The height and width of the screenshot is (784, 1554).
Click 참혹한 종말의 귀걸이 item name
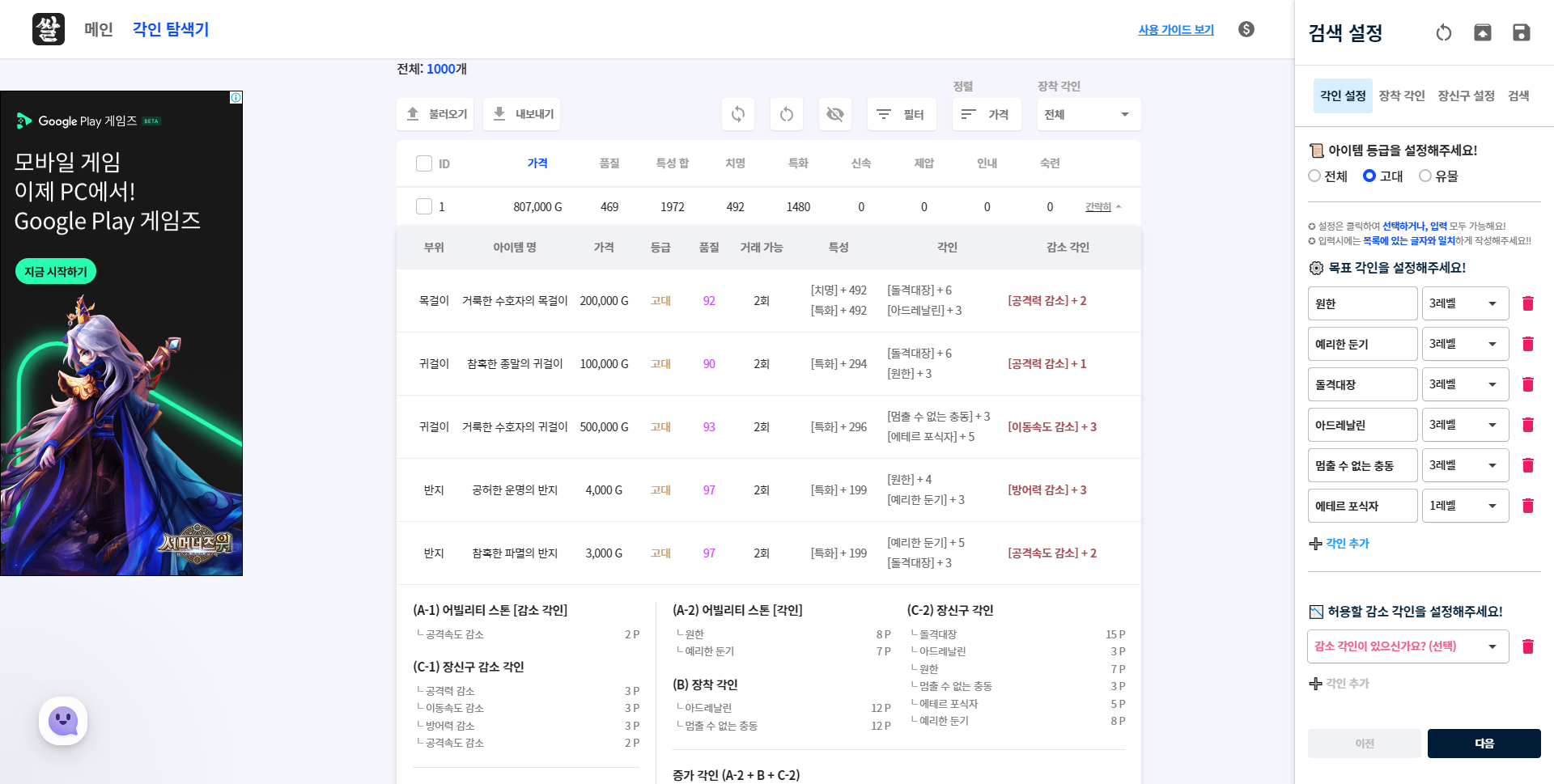pos(515,364)
